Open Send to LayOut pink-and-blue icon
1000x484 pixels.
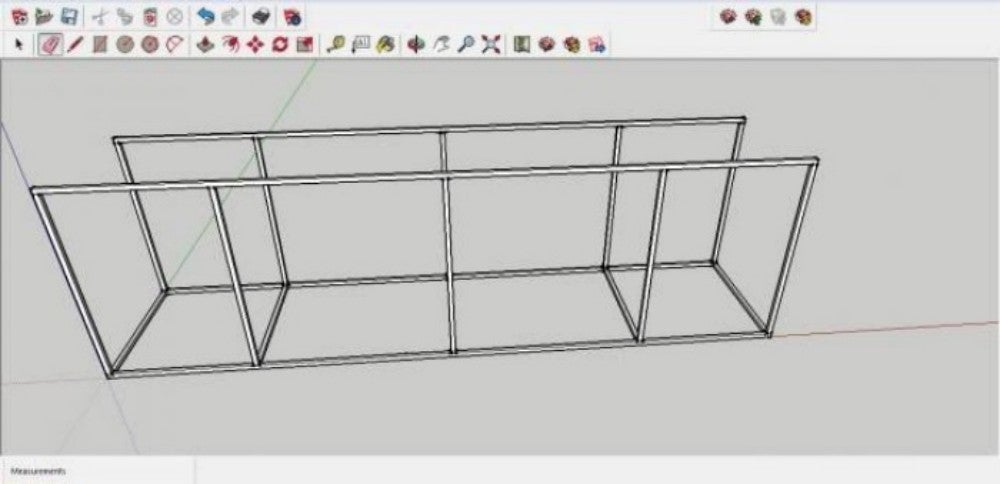[x=597, y=45]
